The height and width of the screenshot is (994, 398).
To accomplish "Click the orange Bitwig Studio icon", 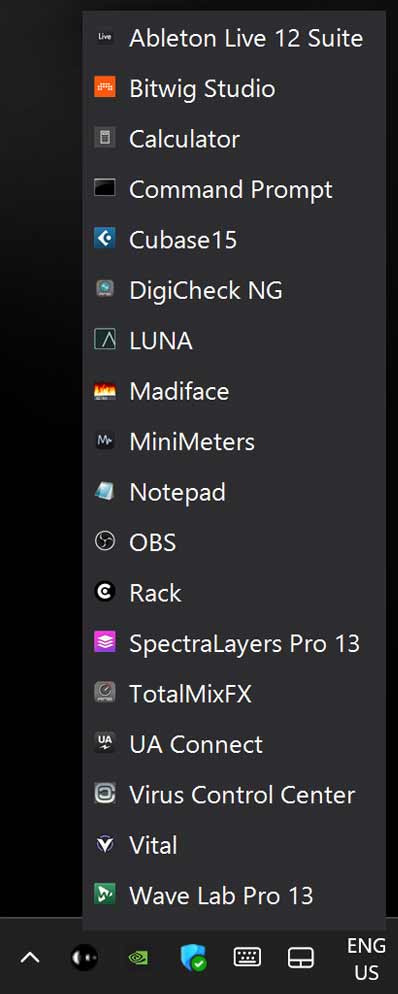I will click(105, 87).
